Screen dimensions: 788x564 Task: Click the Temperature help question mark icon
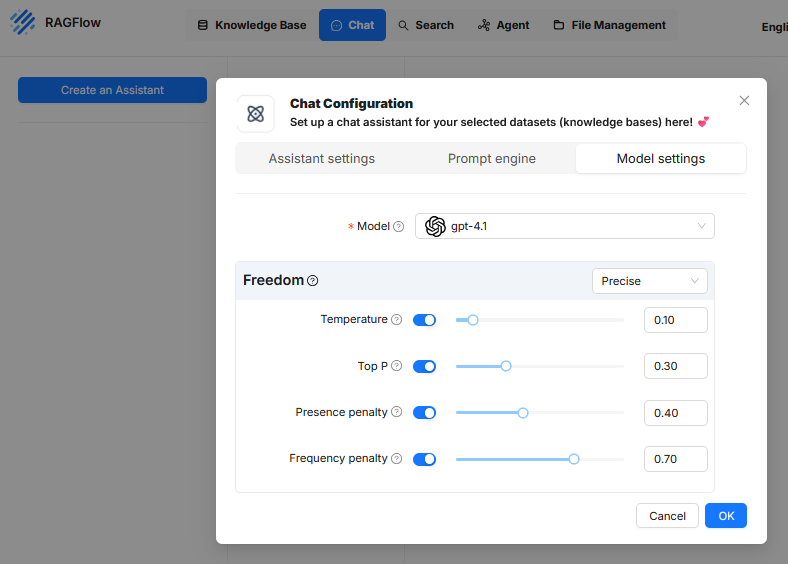pos(396,320)
